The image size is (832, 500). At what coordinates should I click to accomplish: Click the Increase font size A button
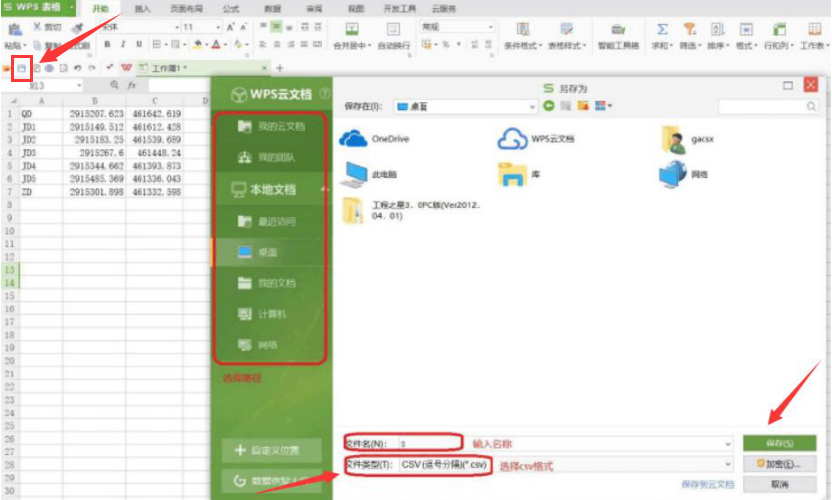point(230,27)
